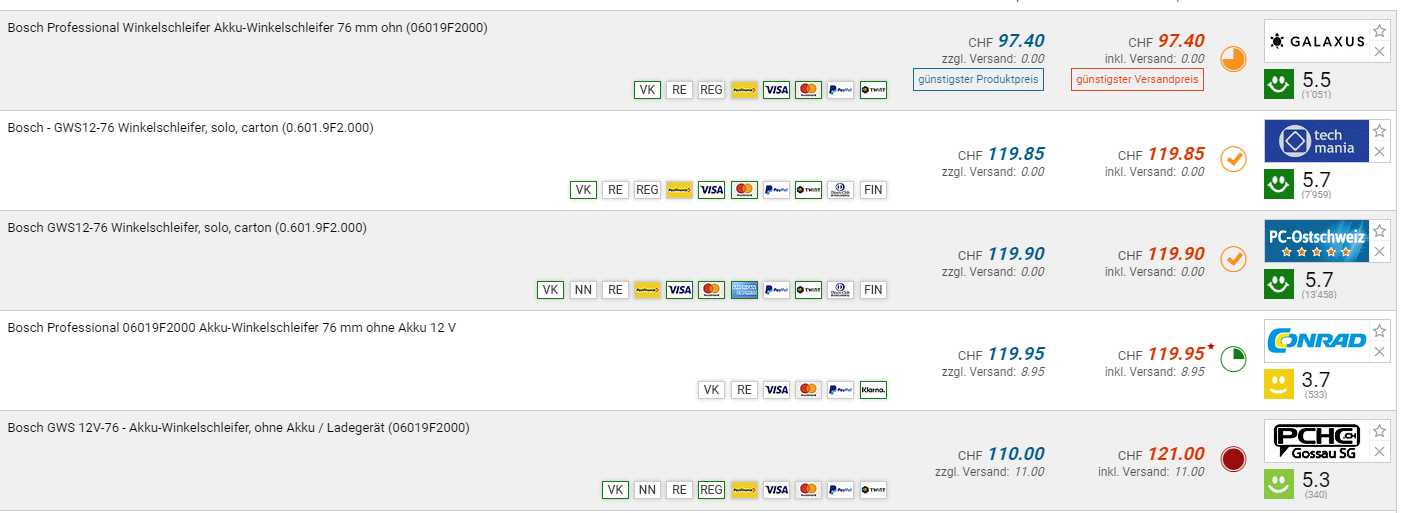Click the green smiley rating for Galaxus
Image resolution: width=1403 pixels, height=513 pixels.
(1278, 84)
